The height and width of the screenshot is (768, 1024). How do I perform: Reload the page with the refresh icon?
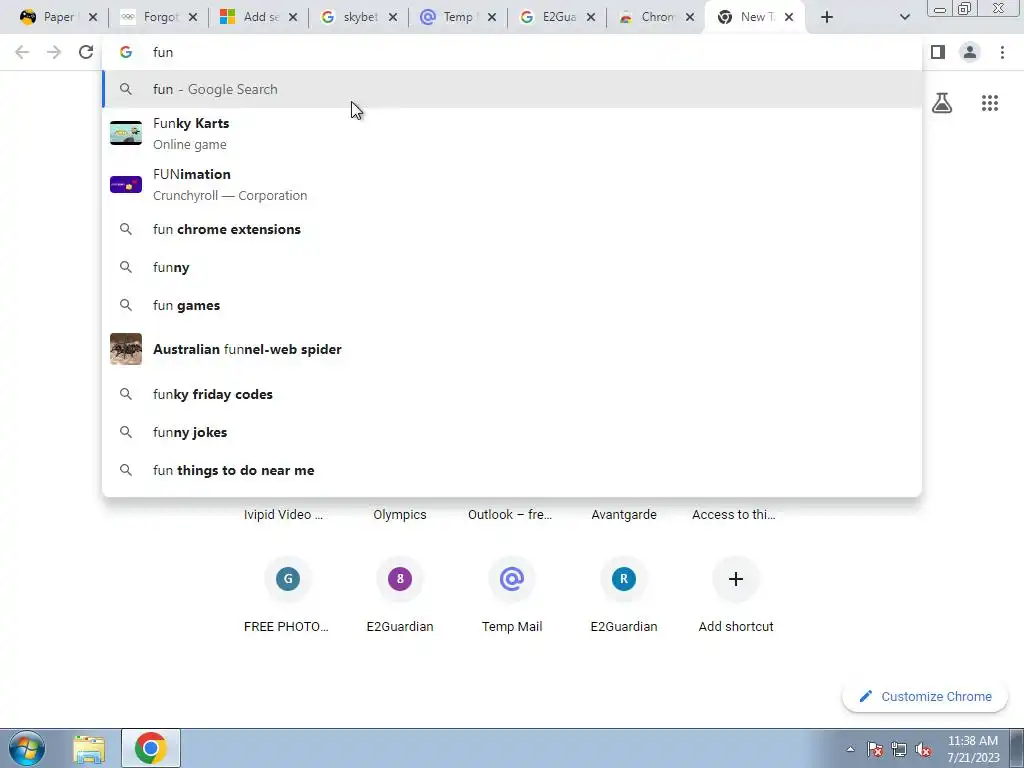(x=86, y=52)
